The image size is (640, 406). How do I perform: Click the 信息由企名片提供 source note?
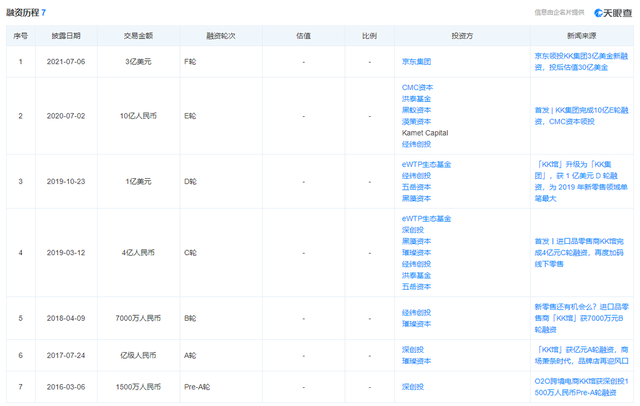(x=559, y=13)
